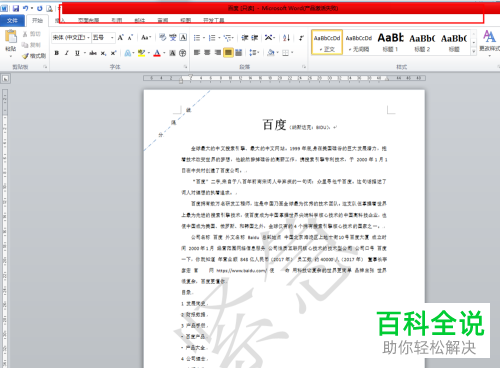Apply yellow text highlight color
The height and width of the screenshot is (368, 500).
point(142,53)
